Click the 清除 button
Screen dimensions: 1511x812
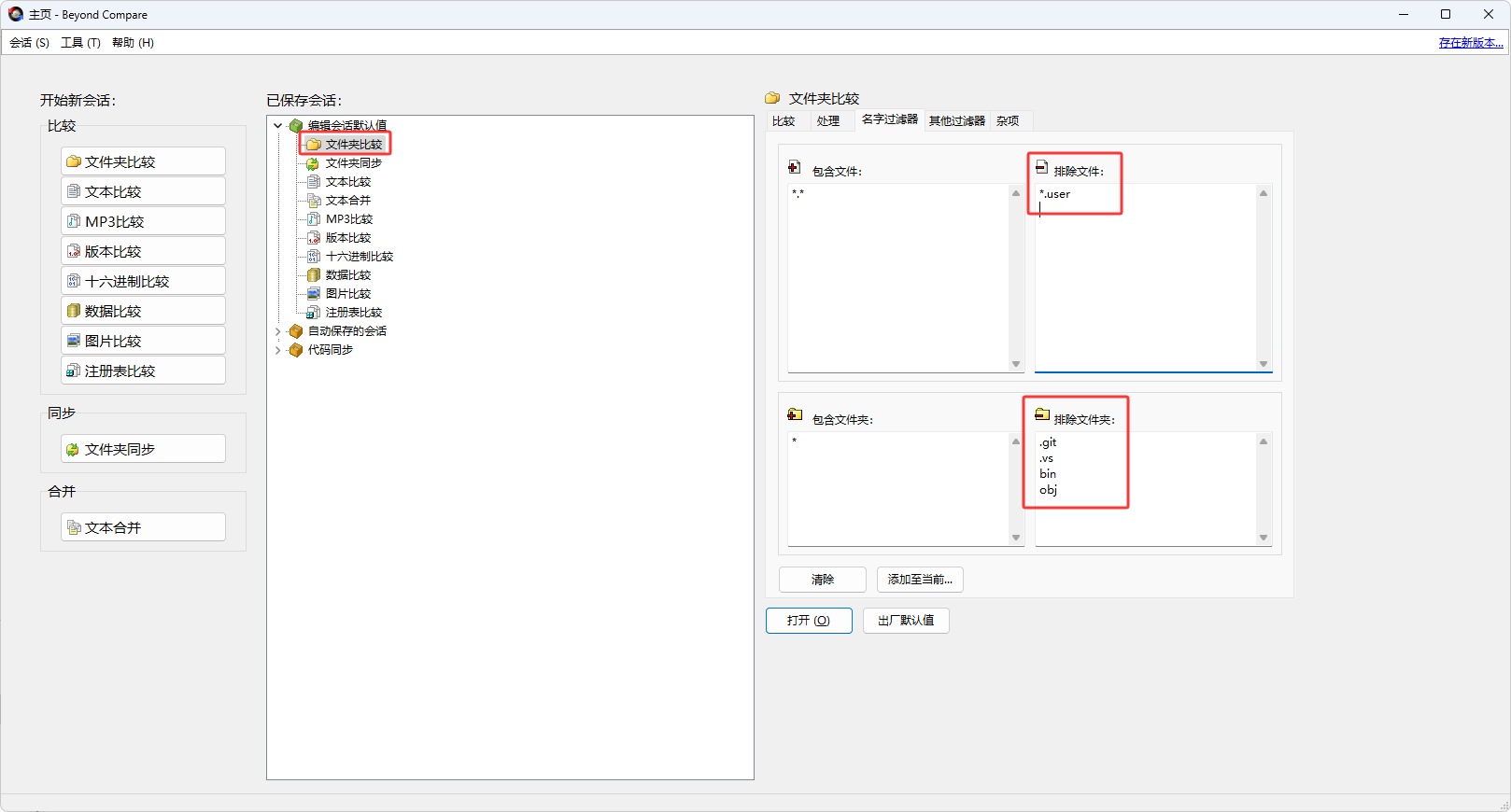[823, 580]
